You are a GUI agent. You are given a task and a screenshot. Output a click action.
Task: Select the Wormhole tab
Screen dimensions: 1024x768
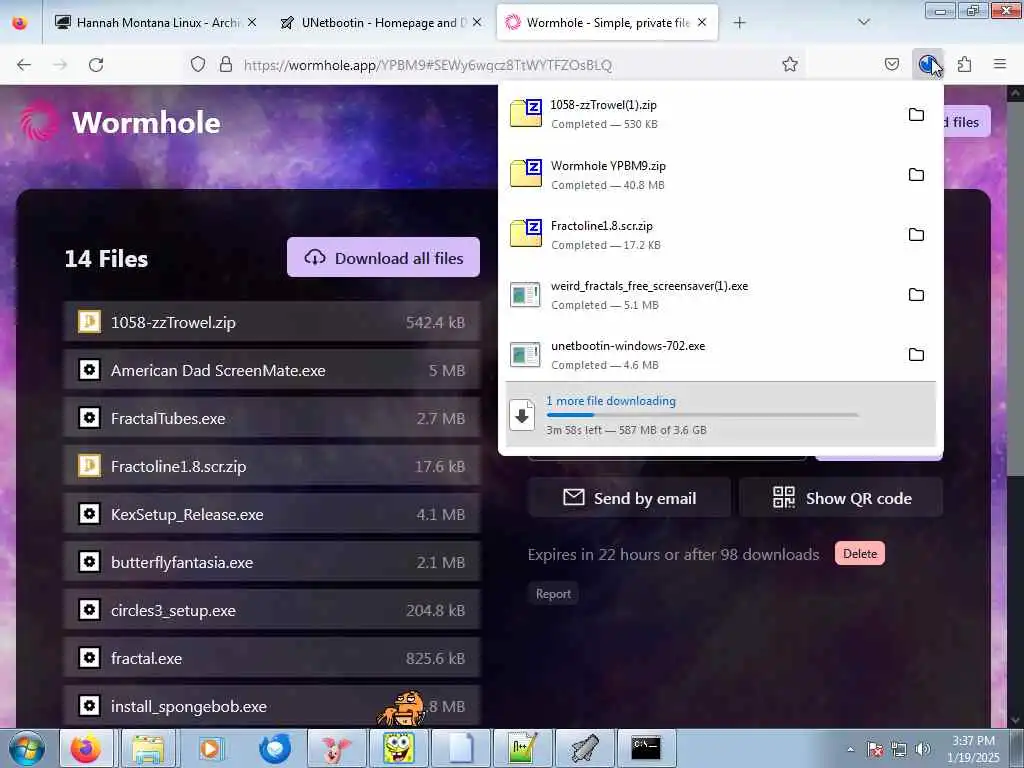(x=607, y=22)
